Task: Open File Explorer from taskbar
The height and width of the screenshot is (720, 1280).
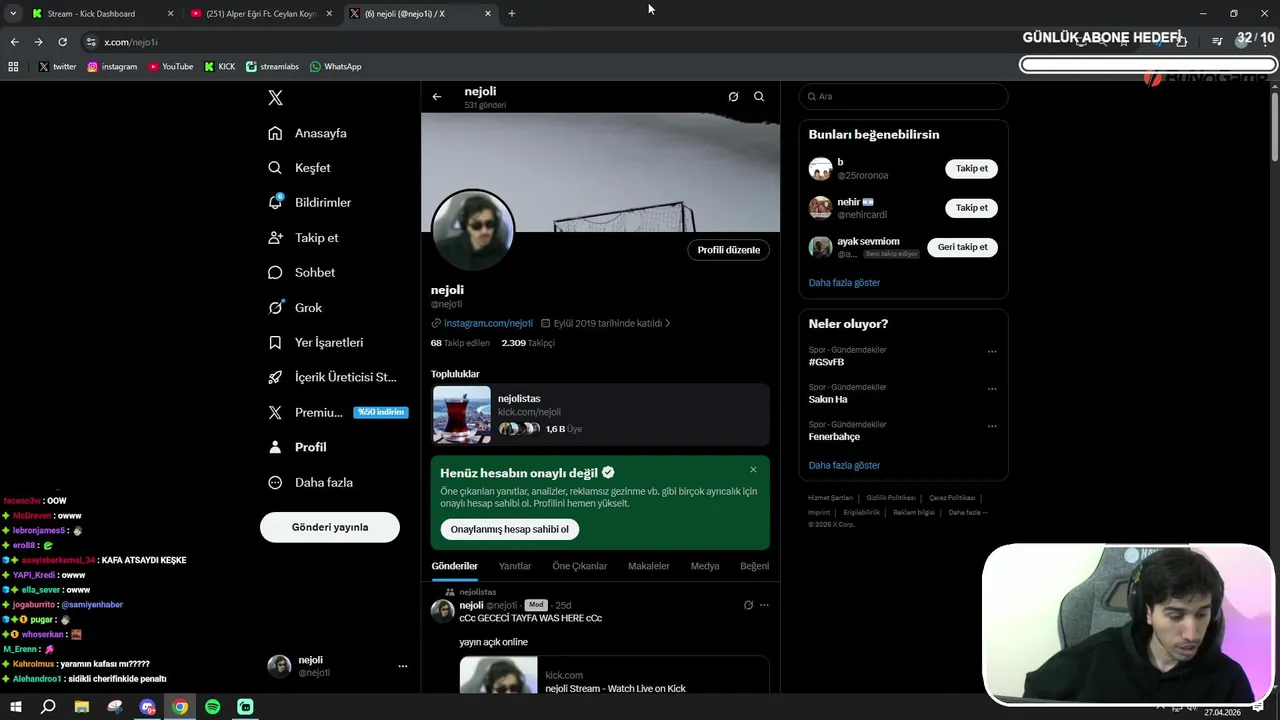Action: point(82,707)
